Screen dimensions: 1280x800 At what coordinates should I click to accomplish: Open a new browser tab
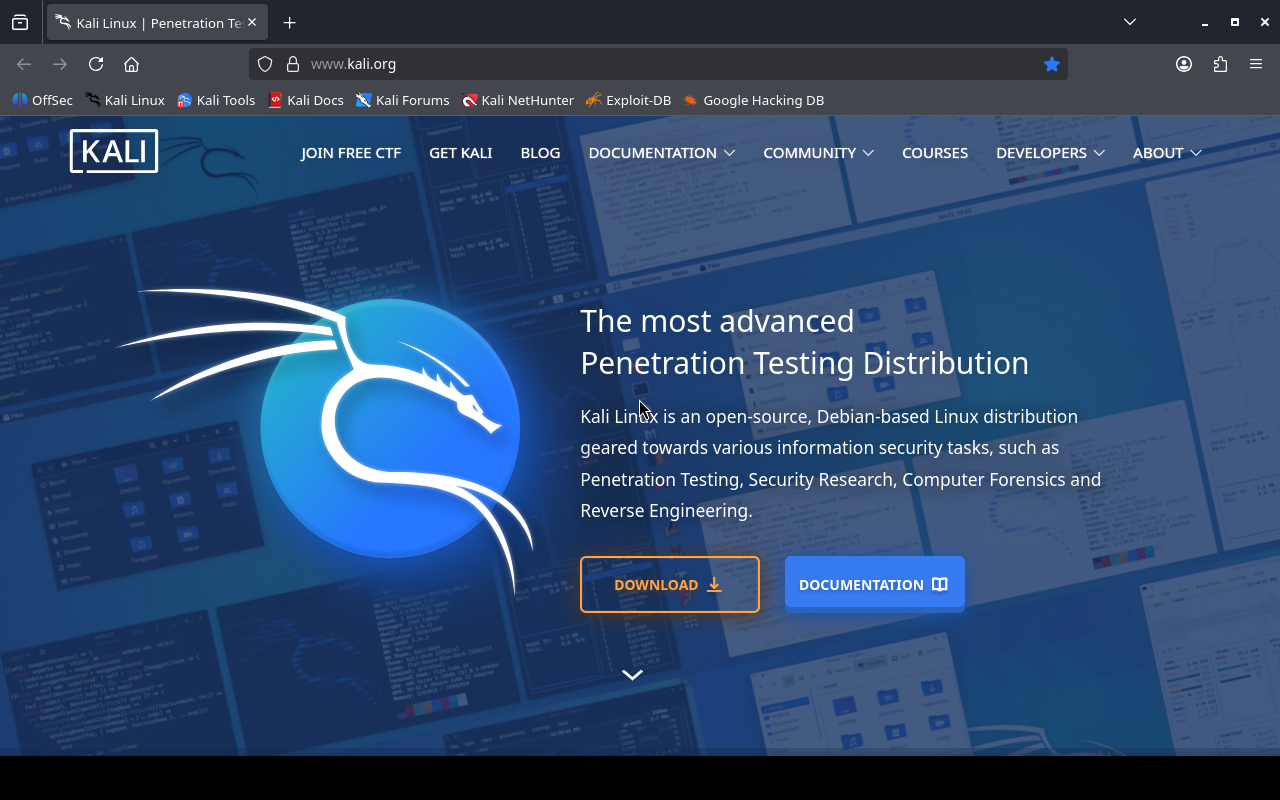click(x=289, y=22)
